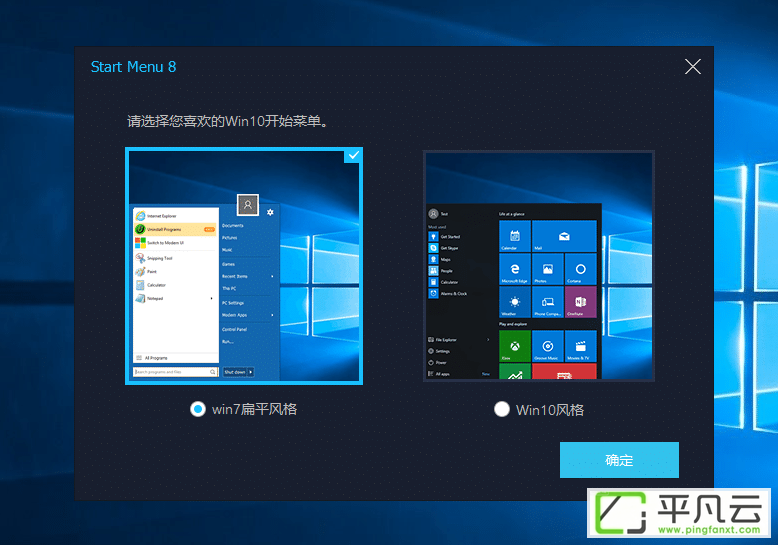
Task: Click the OneNote purple tile in preview
Action: click(581, 302)
